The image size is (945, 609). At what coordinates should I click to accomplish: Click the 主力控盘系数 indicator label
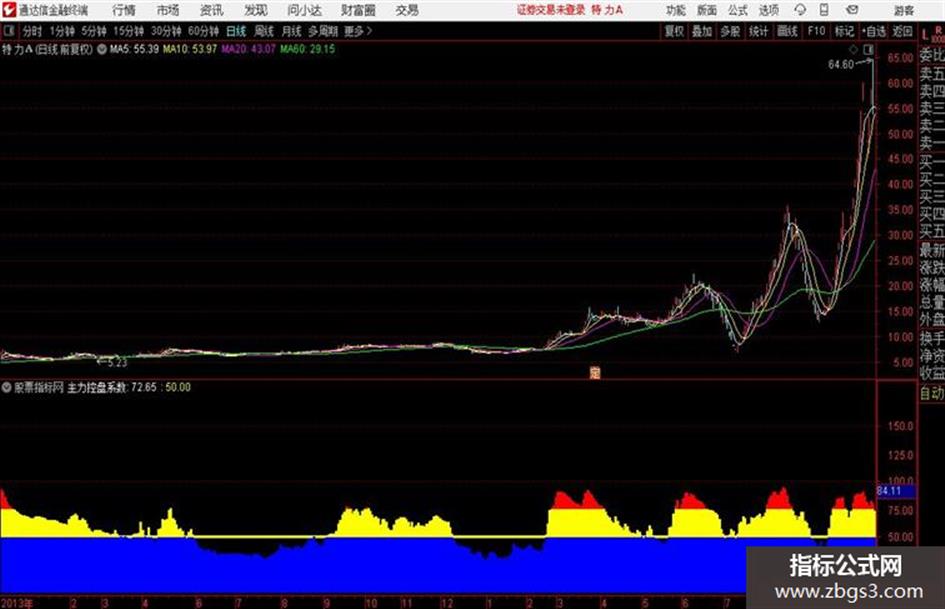click(96, 388)
